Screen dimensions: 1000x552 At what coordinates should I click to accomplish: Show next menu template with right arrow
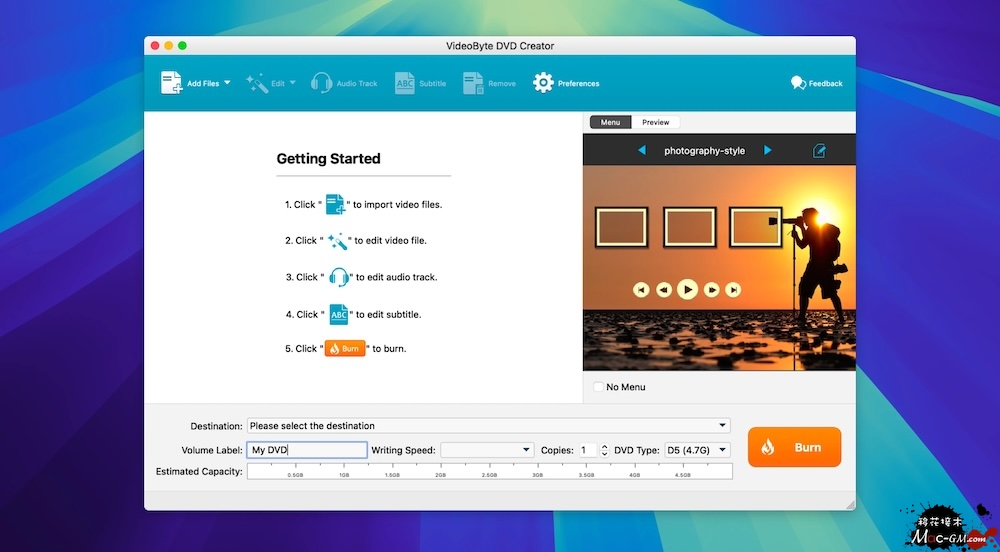pyautogui.click(x=768, y=151)
